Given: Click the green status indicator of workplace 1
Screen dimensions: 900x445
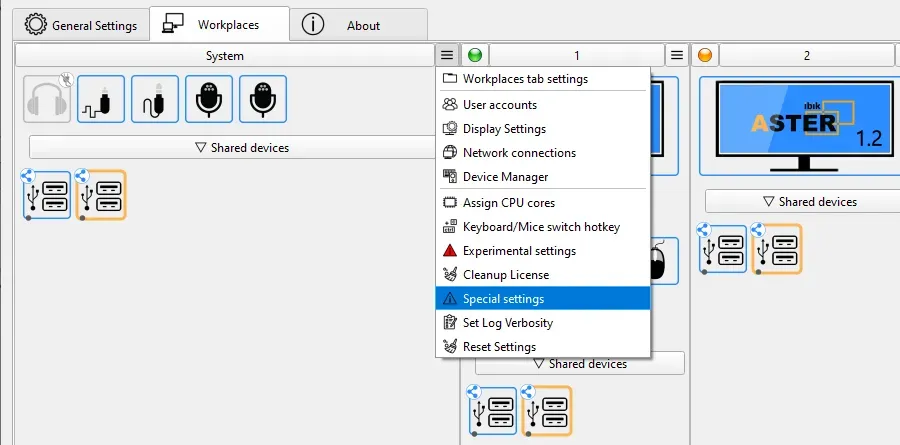Looking at the screenshot, I should (x=475, y=56).
